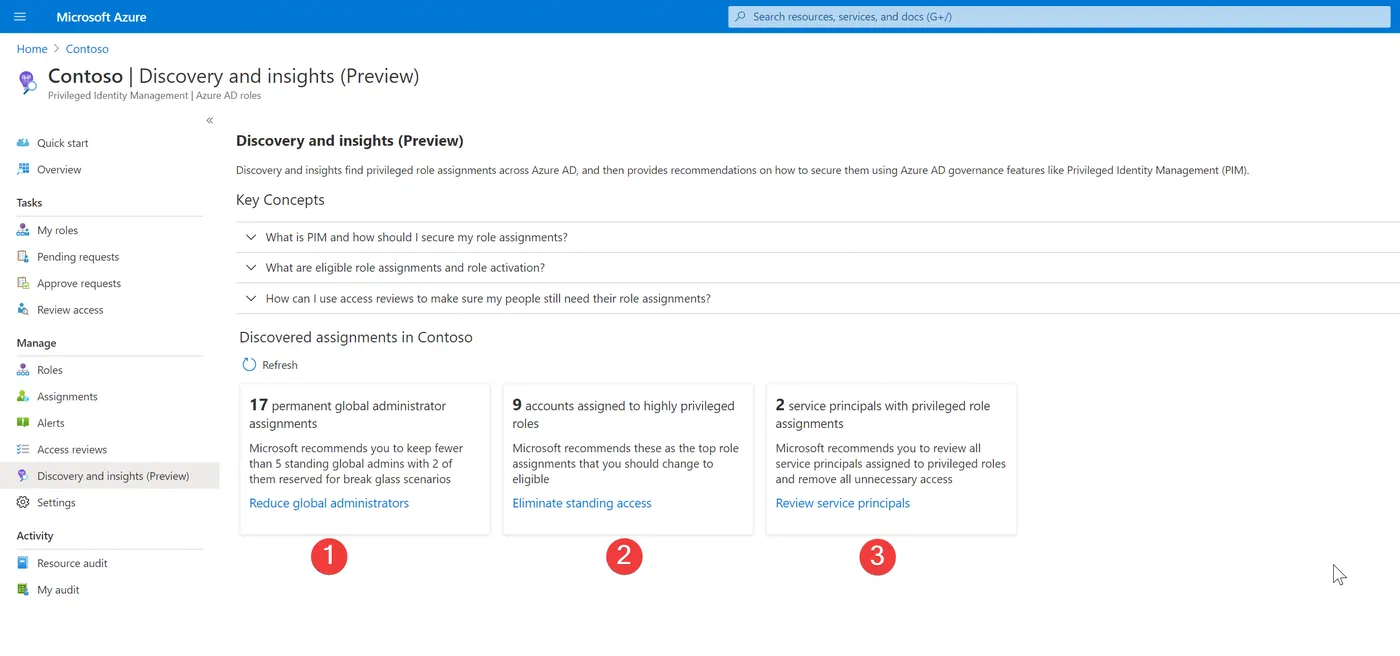Click the Resource audit book icon
1400x656 pixels.
[x=23, y=563]
